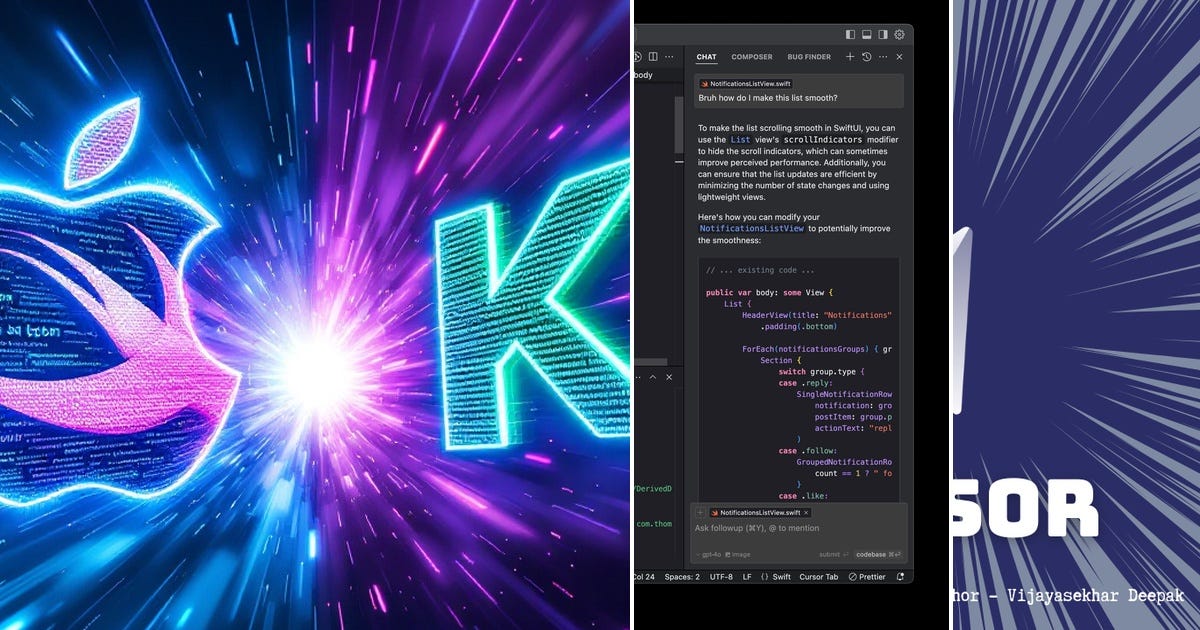
Task: Open the chat overflow menu (···)
Action: pos(882,56)
